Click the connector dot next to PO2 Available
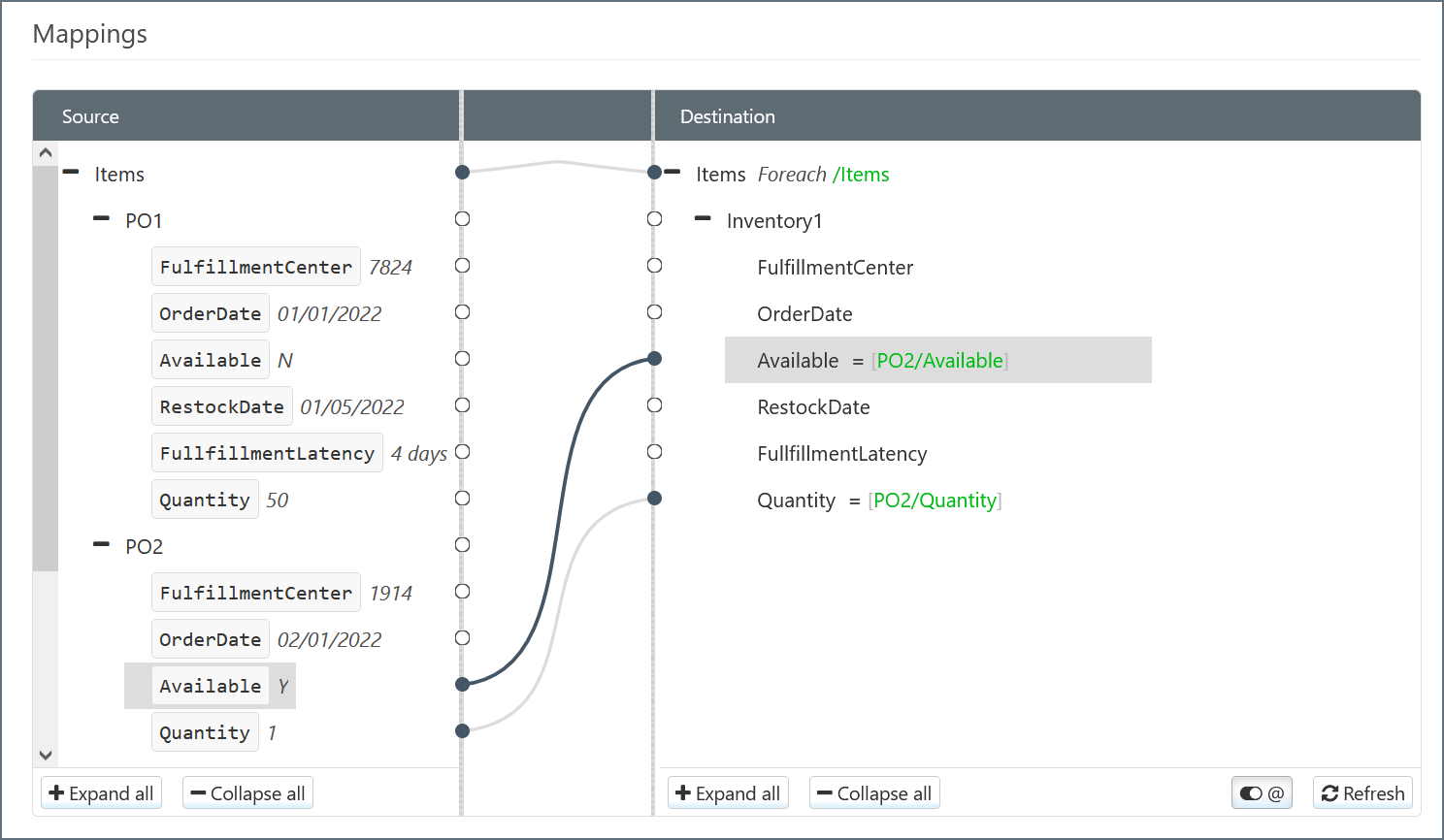Screen dimensions: 1444x840 (463, 685)
